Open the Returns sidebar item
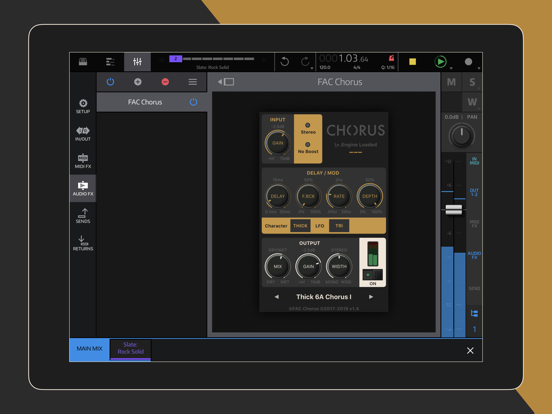This screenshot has height=414, width=552. tap(83, 243)
